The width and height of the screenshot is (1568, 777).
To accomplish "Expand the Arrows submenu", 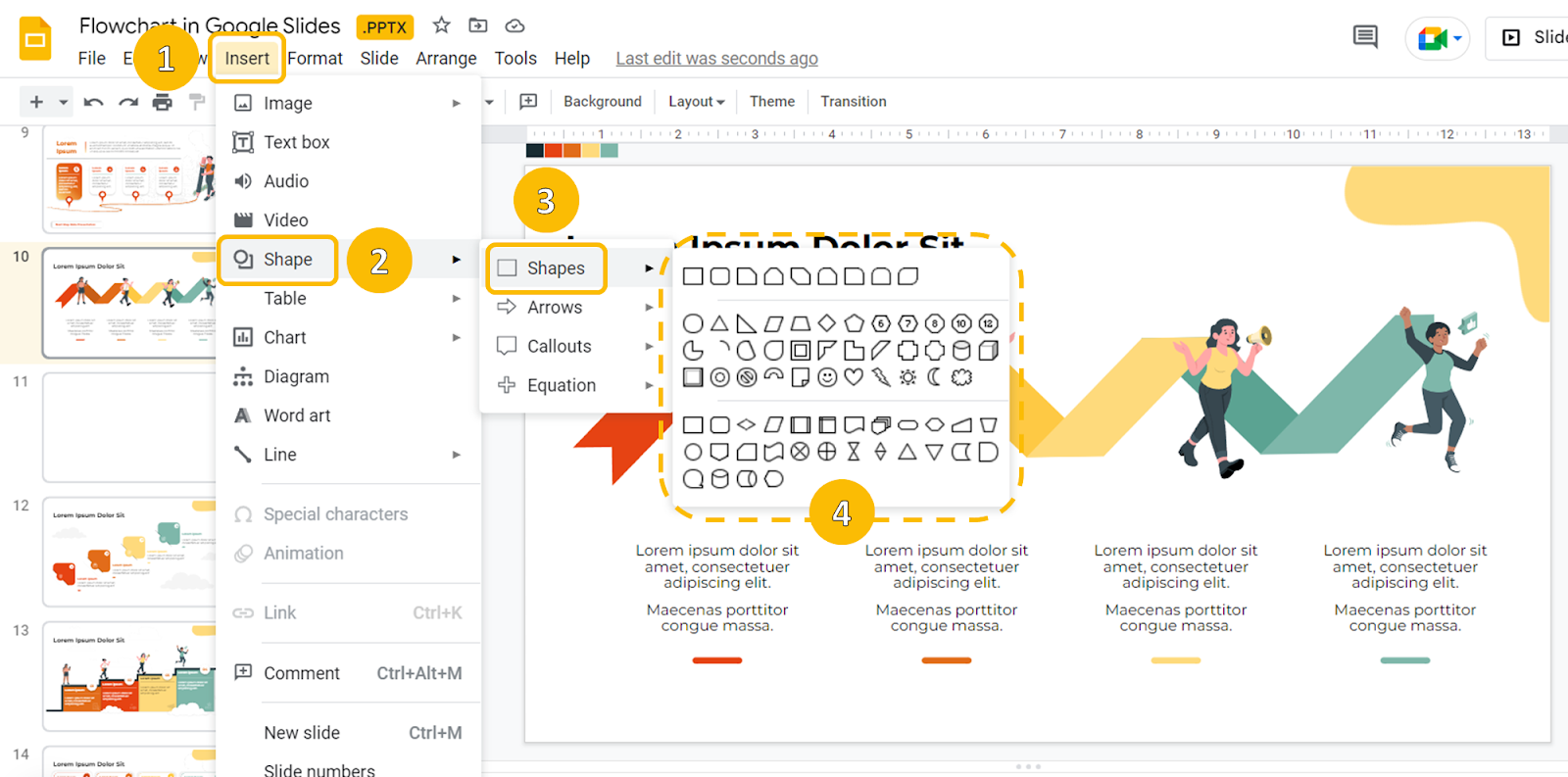I will pos(575,307).
